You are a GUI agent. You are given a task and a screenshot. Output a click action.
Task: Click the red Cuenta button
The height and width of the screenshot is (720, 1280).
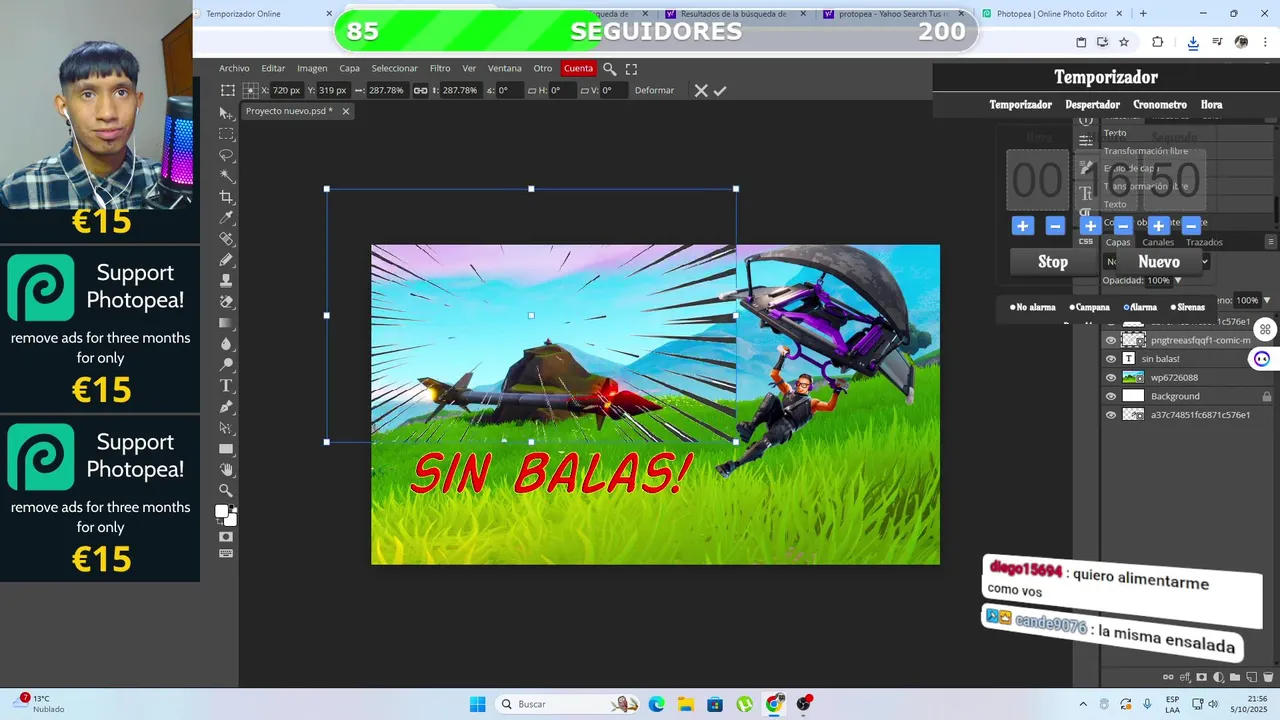[578, 69]
